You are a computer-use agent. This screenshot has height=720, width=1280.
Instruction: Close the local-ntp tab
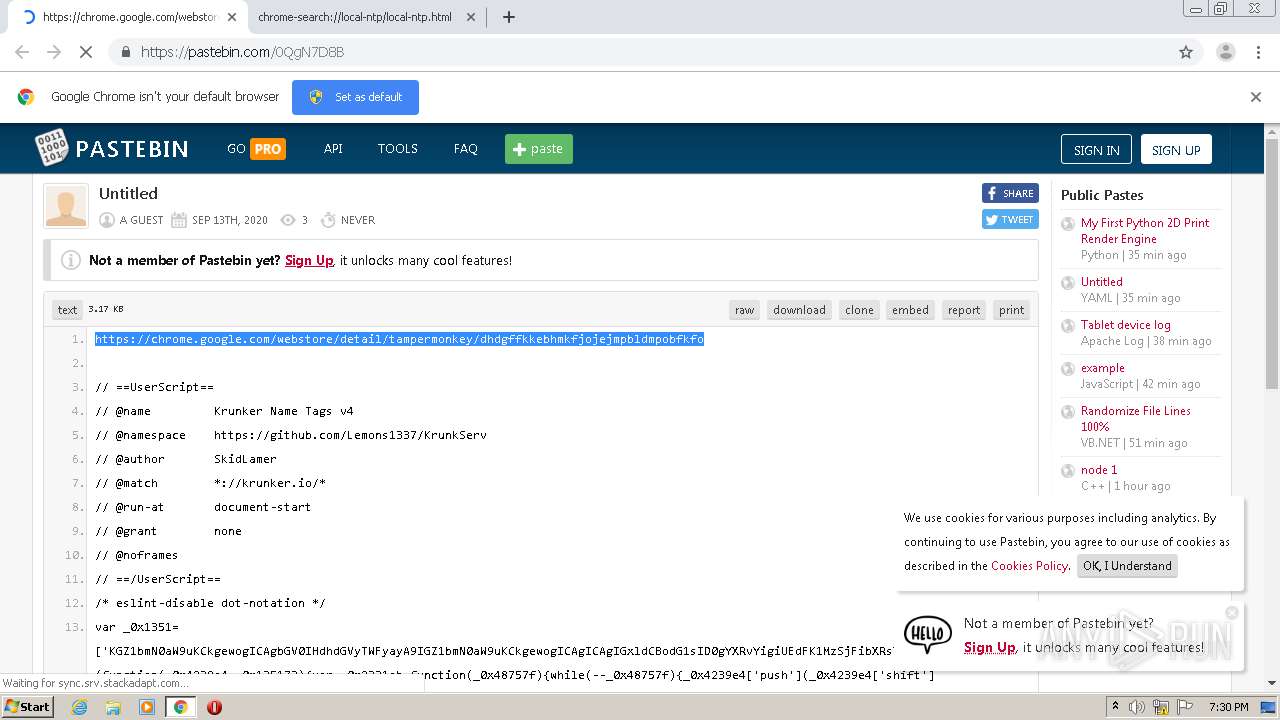tap(472, 17)
